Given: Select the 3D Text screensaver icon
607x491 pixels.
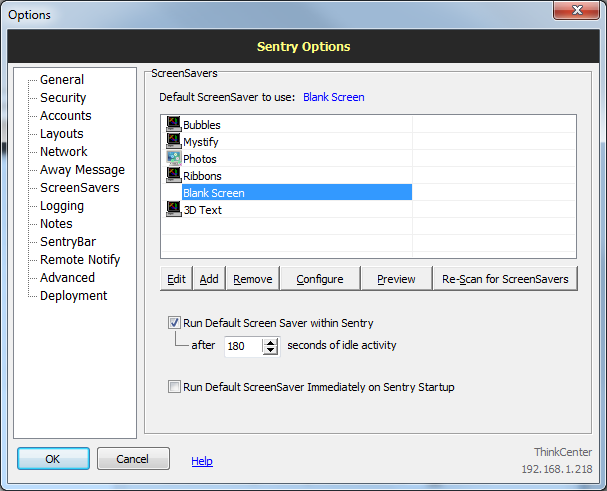Looking at the screenshot, I should [x=173, y=209].
